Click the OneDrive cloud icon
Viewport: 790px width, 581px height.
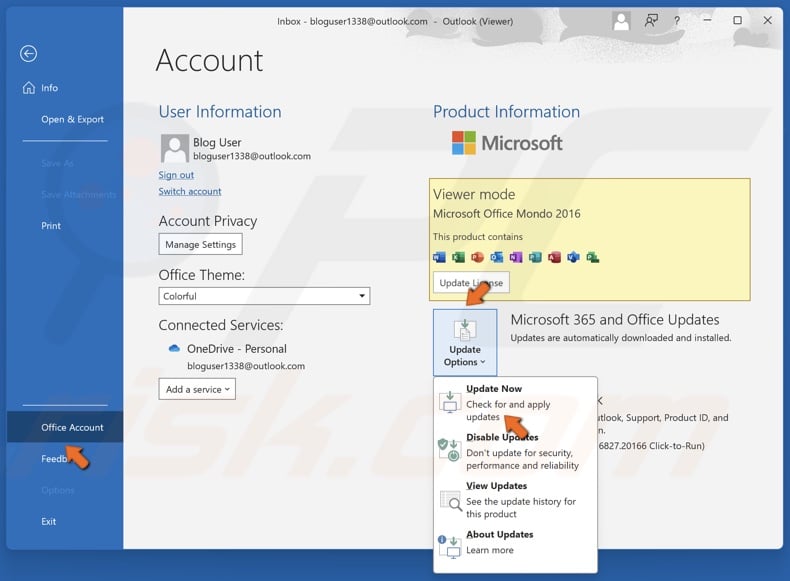174,348
